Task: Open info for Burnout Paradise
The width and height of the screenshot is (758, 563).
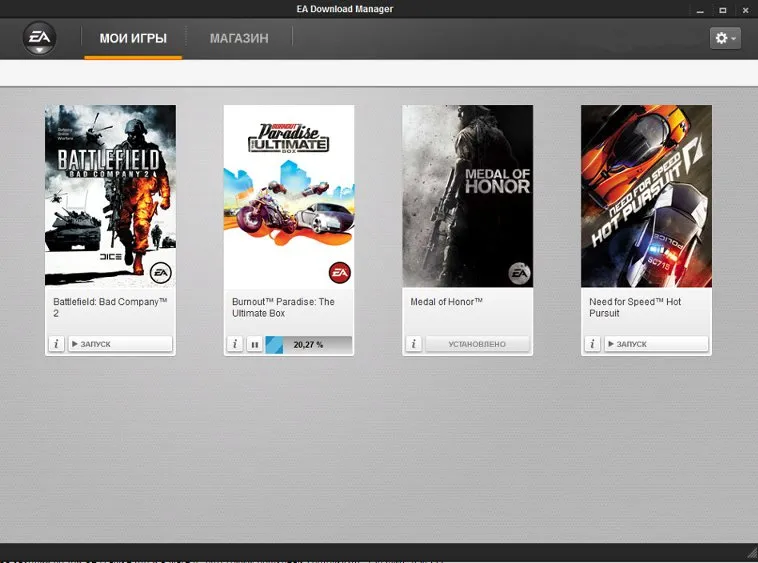Action: (235, 344)
